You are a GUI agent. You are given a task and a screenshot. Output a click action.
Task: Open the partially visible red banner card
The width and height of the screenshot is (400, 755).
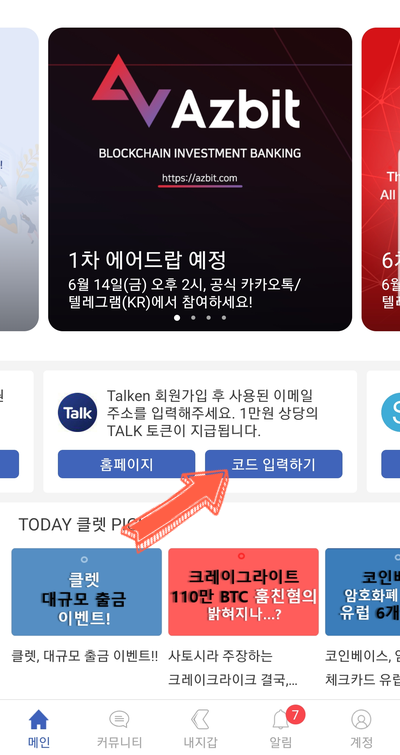click(x=381, y=179)
